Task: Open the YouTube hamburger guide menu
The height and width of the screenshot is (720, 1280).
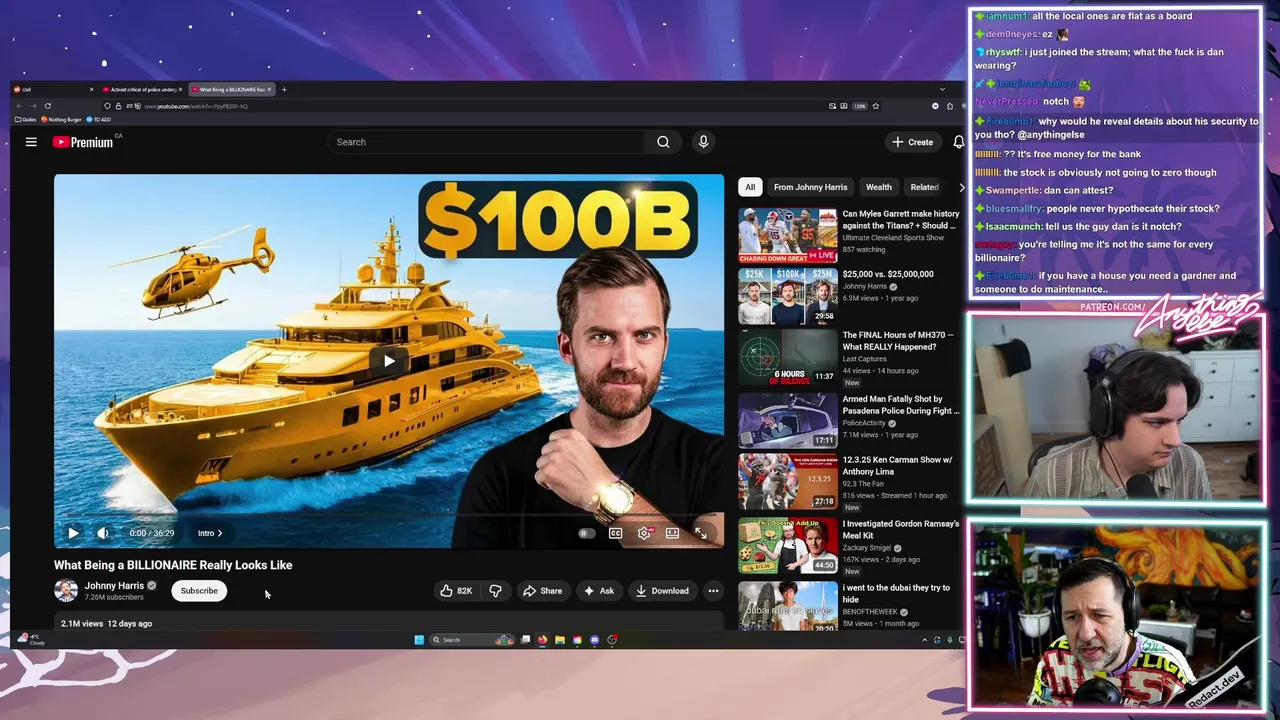Action: pos(31,142)
